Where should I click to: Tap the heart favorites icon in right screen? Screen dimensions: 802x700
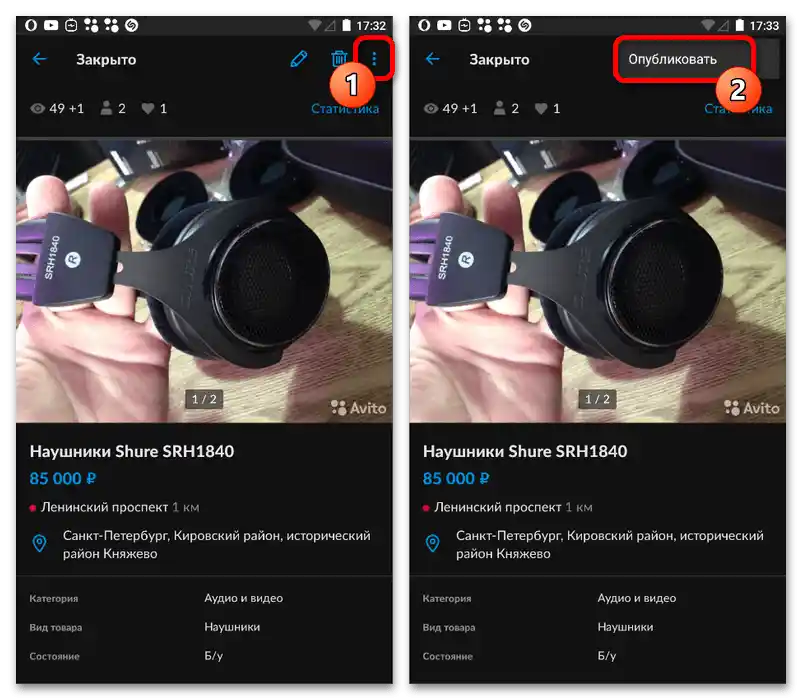point(541,108)
